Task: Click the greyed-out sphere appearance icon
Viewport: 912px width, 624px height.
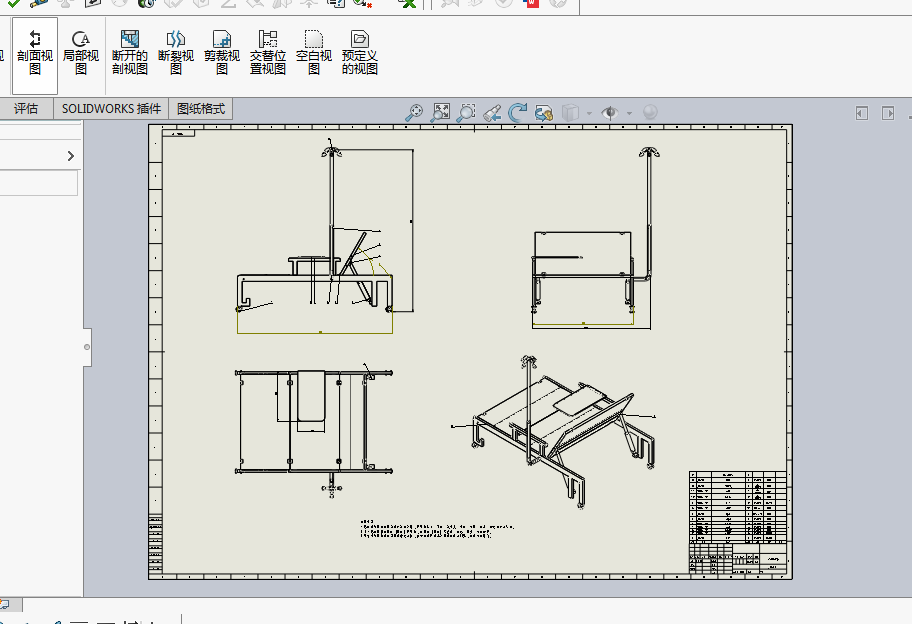Action: pyautogui.click(x=650, y=112)
